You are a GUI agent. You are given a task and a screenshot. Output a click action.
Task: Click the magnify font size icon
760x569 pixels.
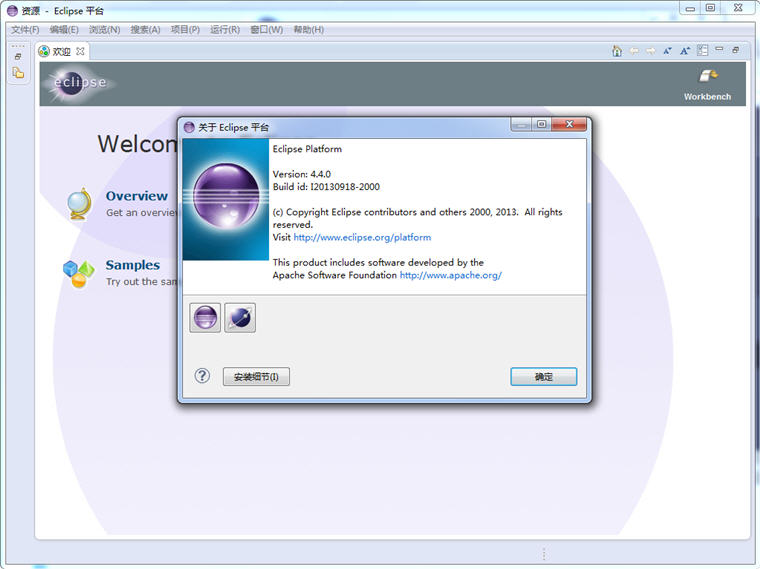[685, 51]
